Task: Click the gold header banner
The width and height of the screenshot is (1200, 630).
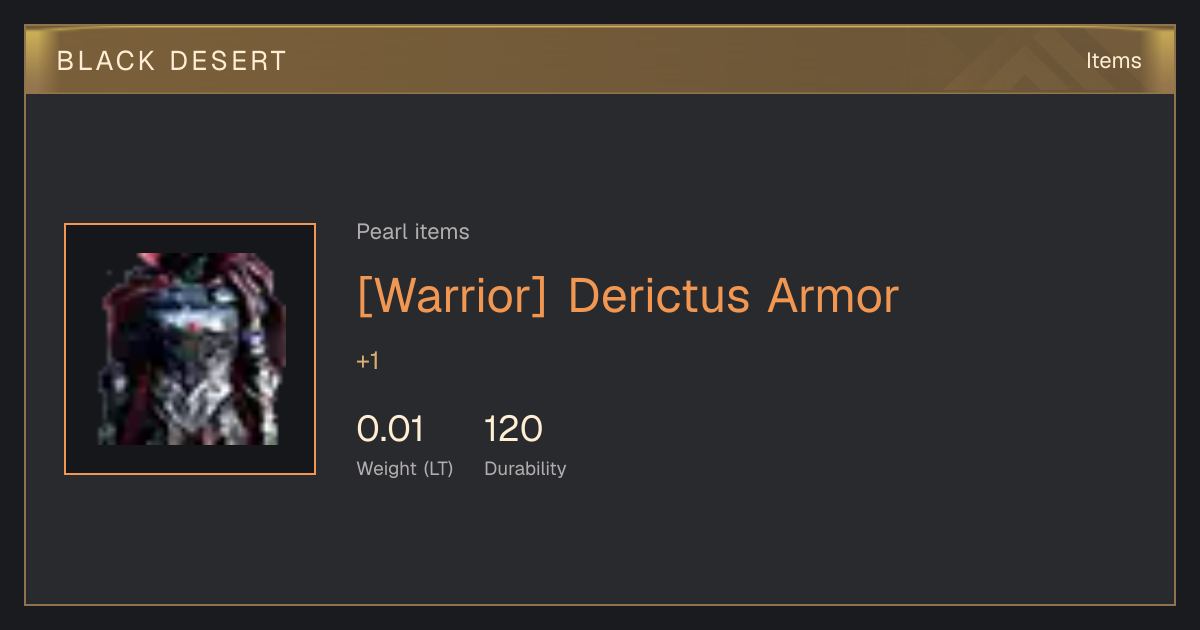Action: (x=600, y=60)
